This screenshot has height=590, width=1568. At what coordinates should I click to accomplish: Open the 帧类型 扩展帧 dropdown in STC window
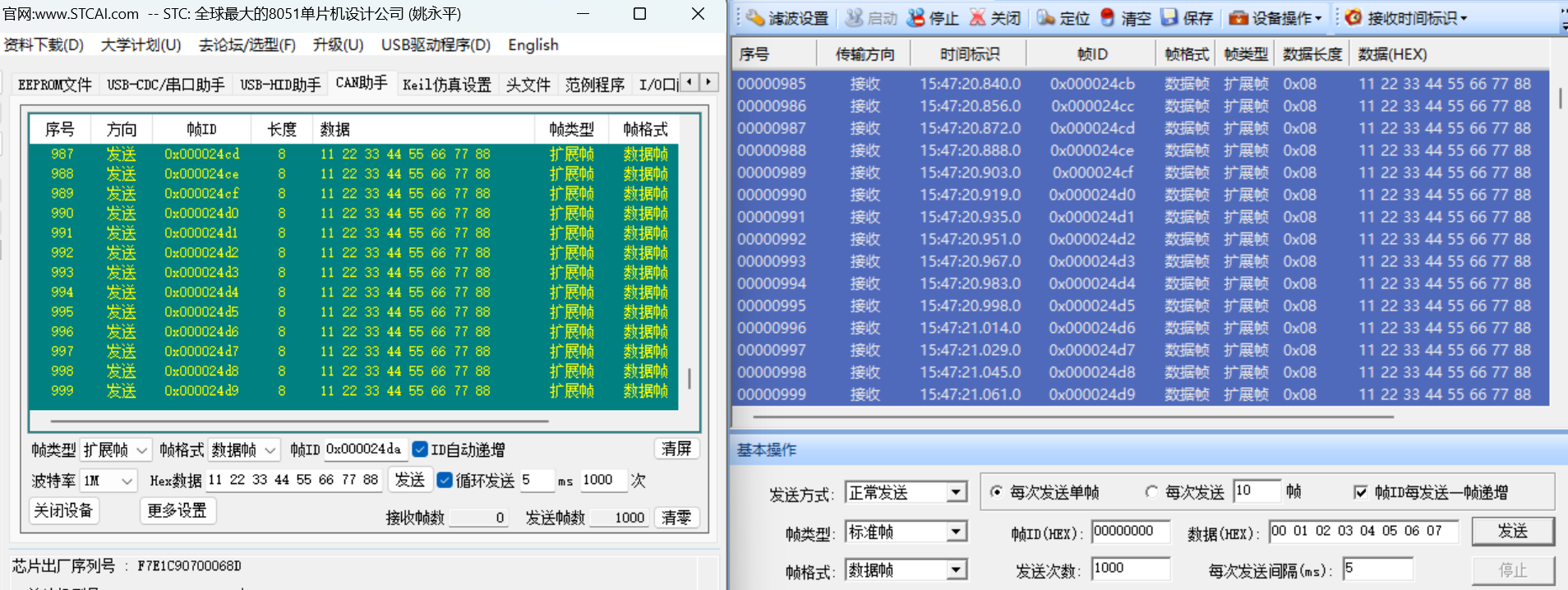pos(116,450)
